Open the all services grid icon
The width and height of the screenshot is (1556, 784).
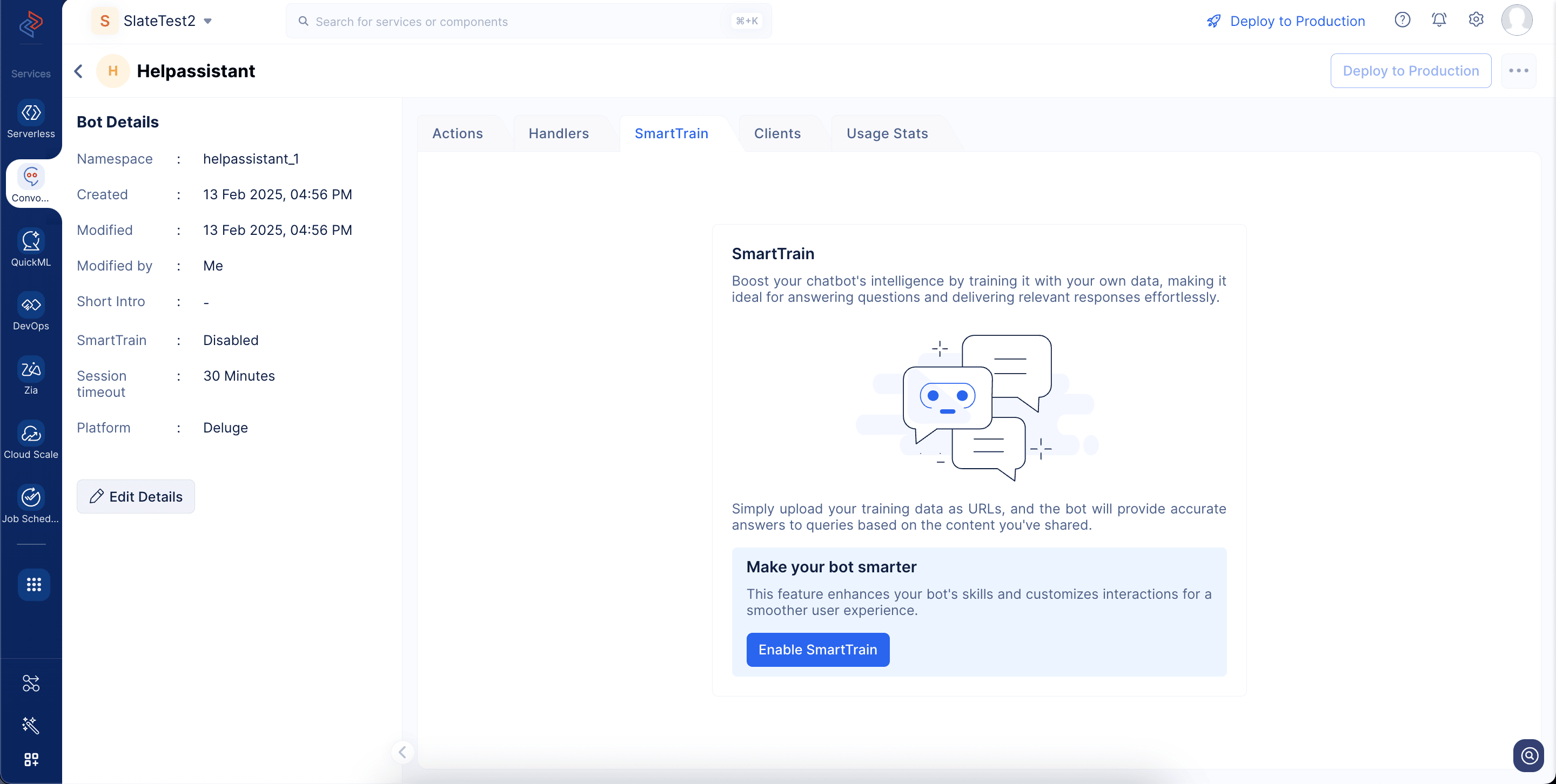click(33, 584)
